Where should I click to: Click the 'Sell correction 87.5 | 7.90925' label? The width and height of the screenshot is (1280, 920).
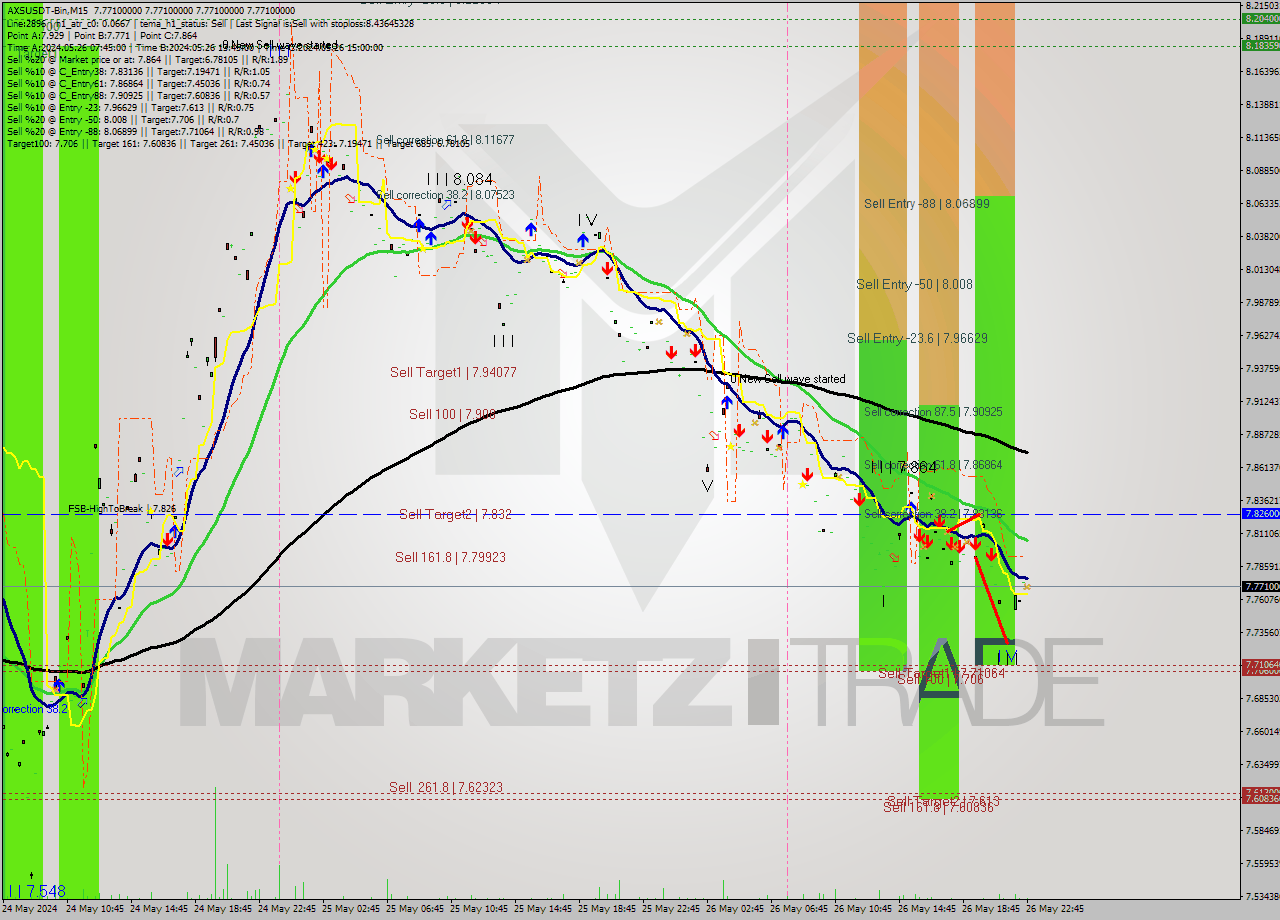[x=933, y=412]
